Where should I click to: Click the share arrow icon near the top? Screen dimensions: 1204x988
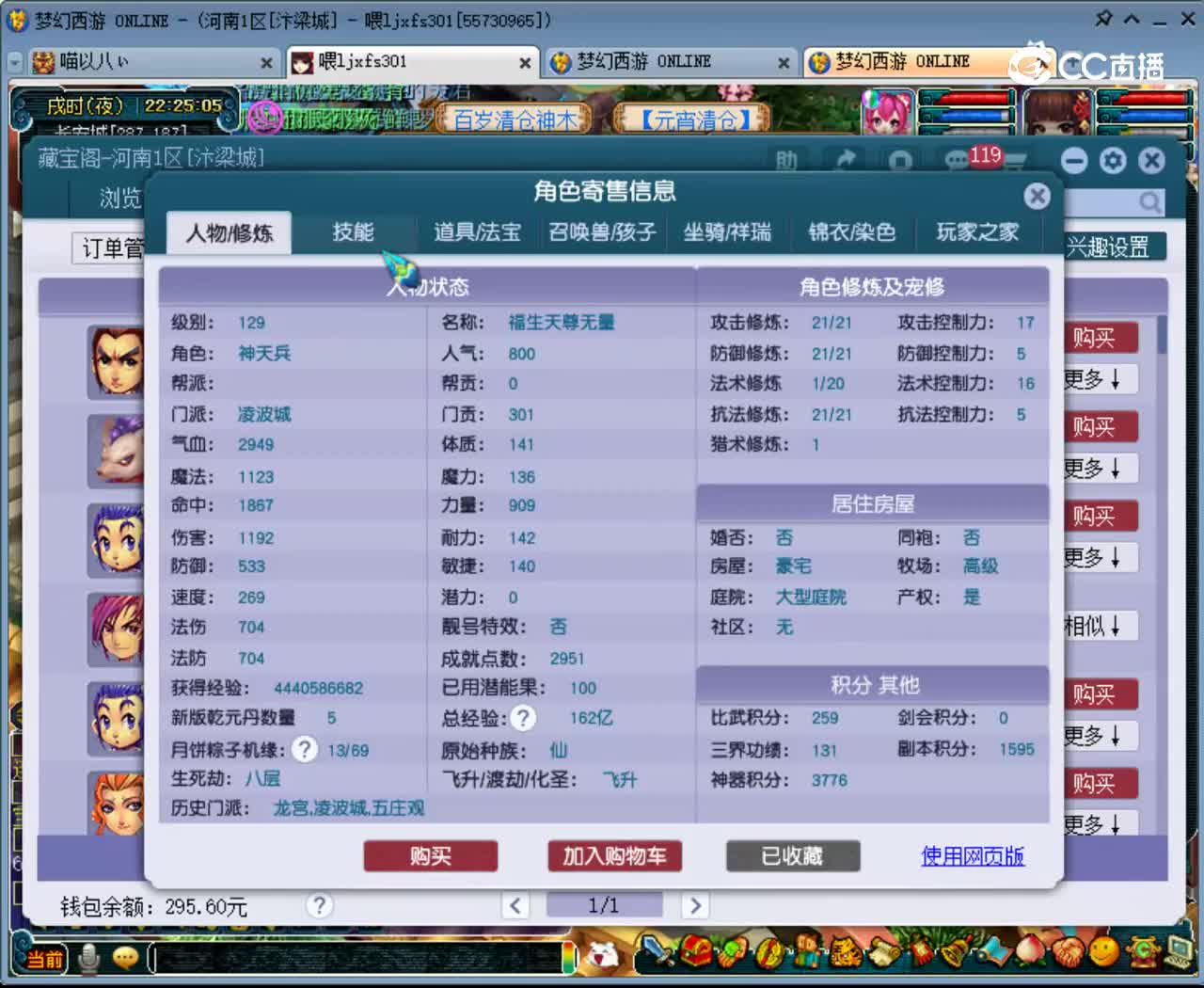point(844,159)
